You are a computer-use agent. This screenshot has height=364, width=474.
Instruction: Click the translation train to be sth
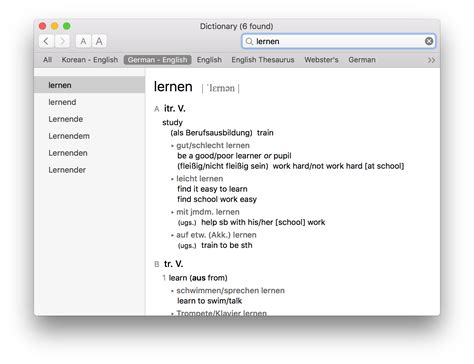click(x=227, y=245)
